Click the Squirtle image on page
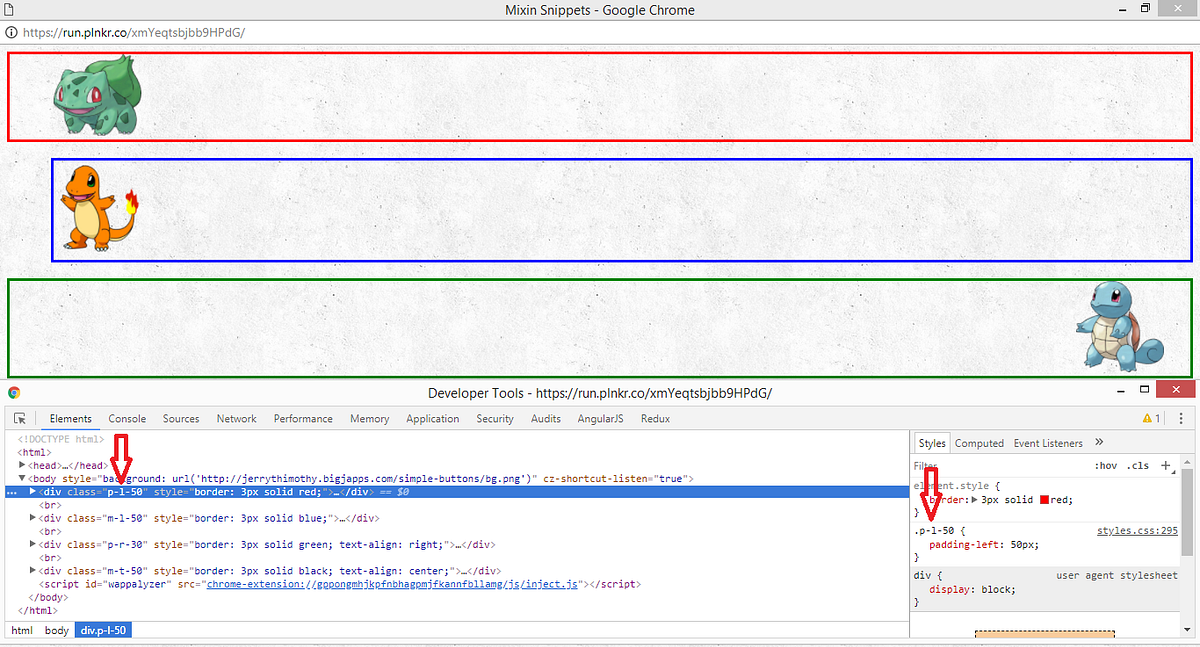The image size is (1200, 647). tap(1120, 325)
